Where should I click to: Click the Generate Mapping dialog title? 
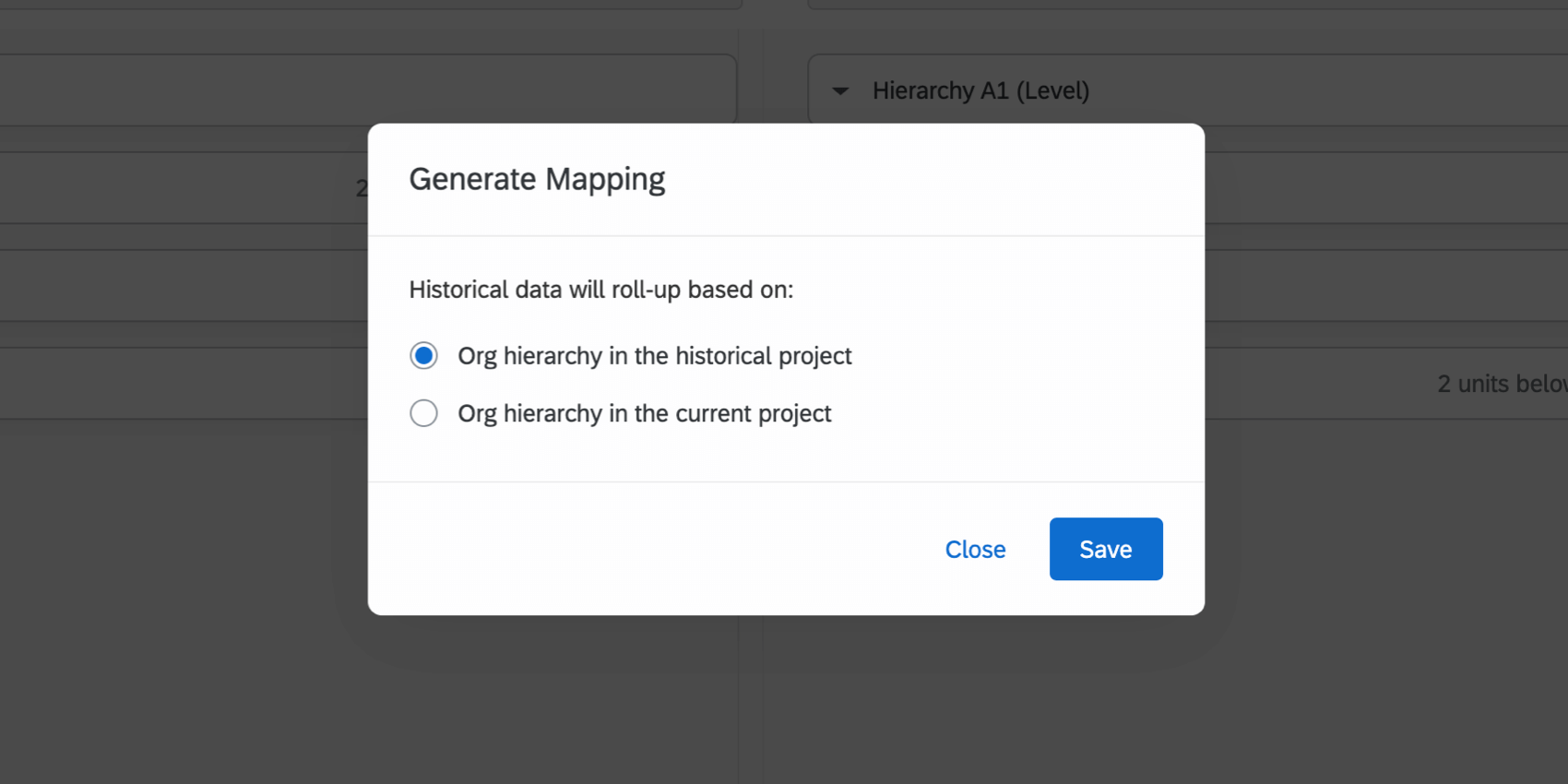click(x=537, y=179)
